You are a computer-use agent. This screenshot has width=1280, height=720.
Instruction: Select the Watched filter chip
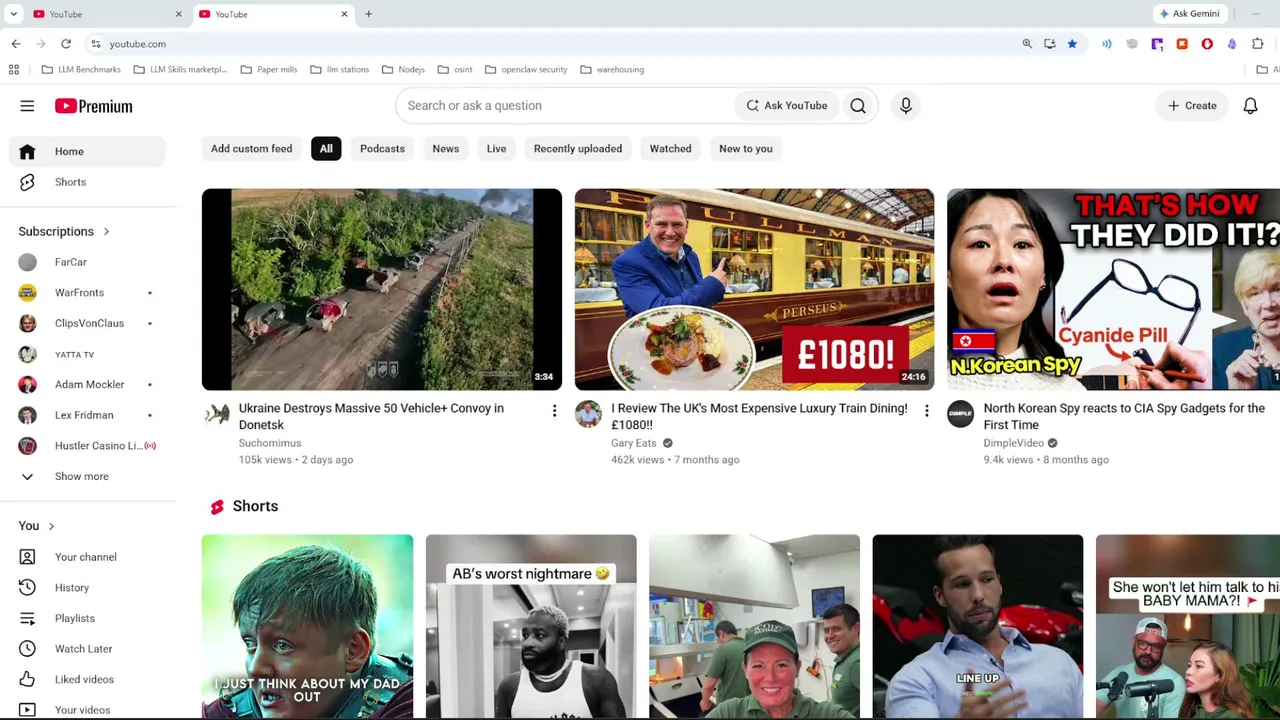tap(670, 148)
